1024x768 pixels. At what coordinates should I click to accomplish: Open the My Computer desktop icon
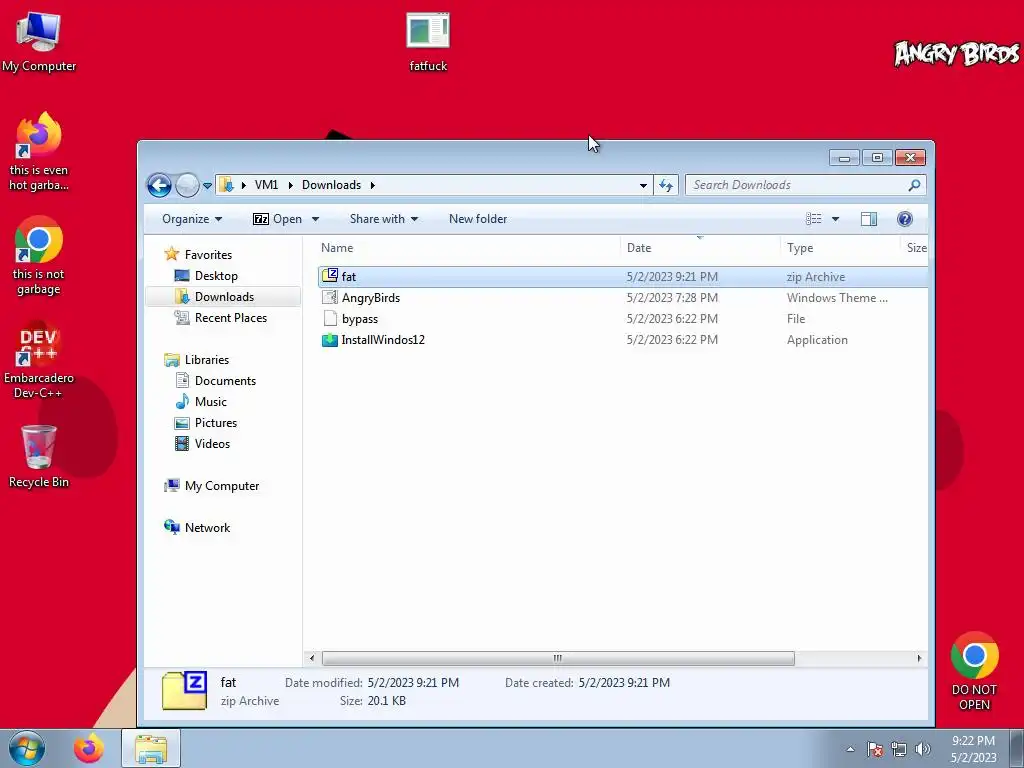tap(39, 41)
